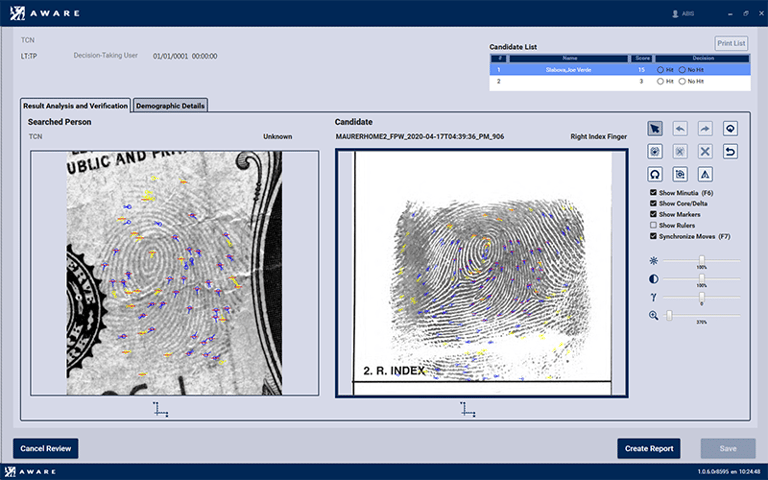Viewport: 768px width, 480px height.
Task: Disable Synchronize Moves checkbox
Action: [653, 236]
